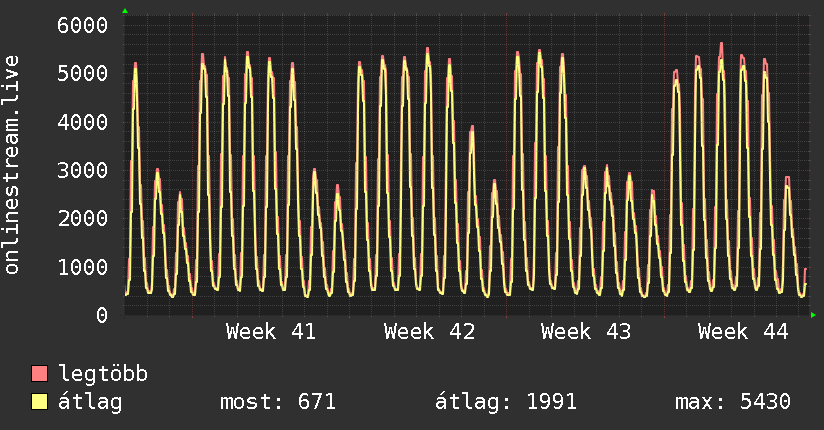This screenshot has width=824, height=430.
Task: Click the pink legtöbb legend swatch
Action: coord(39,373)
